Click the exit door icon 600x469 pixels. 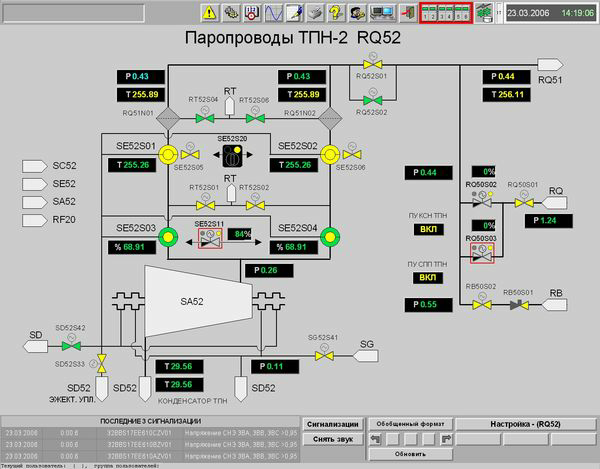[x=408, y=13]
